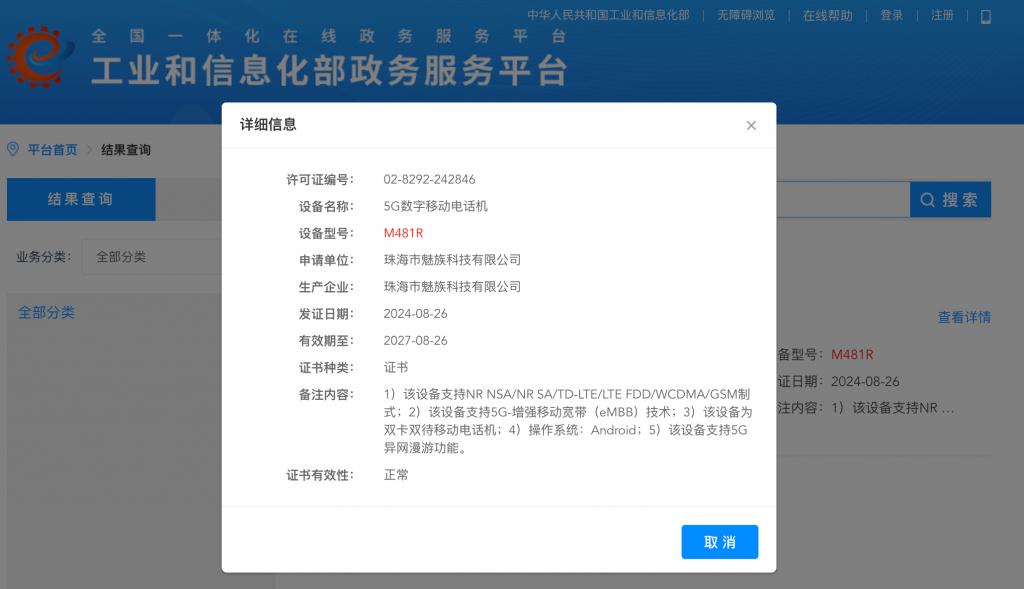This screenshot has height=589, width=1024.
Task: Click the red M481R model in the dialog
Action: coord(403,233)
